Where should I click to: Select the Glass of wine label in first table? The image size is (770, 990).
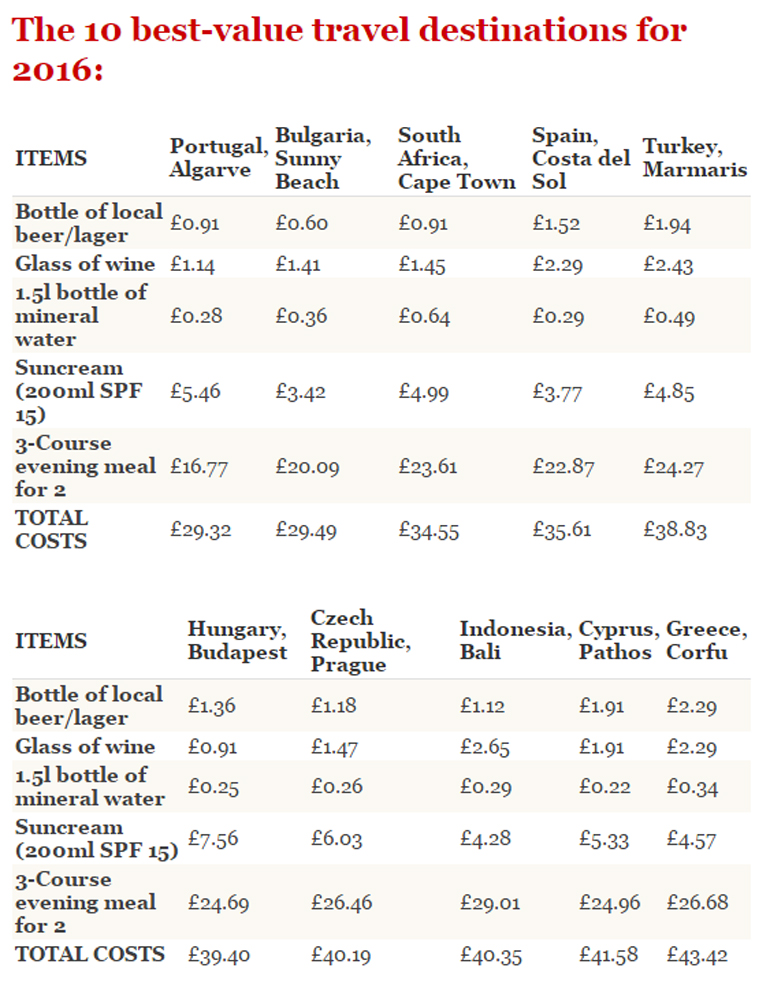pos(85,264)
